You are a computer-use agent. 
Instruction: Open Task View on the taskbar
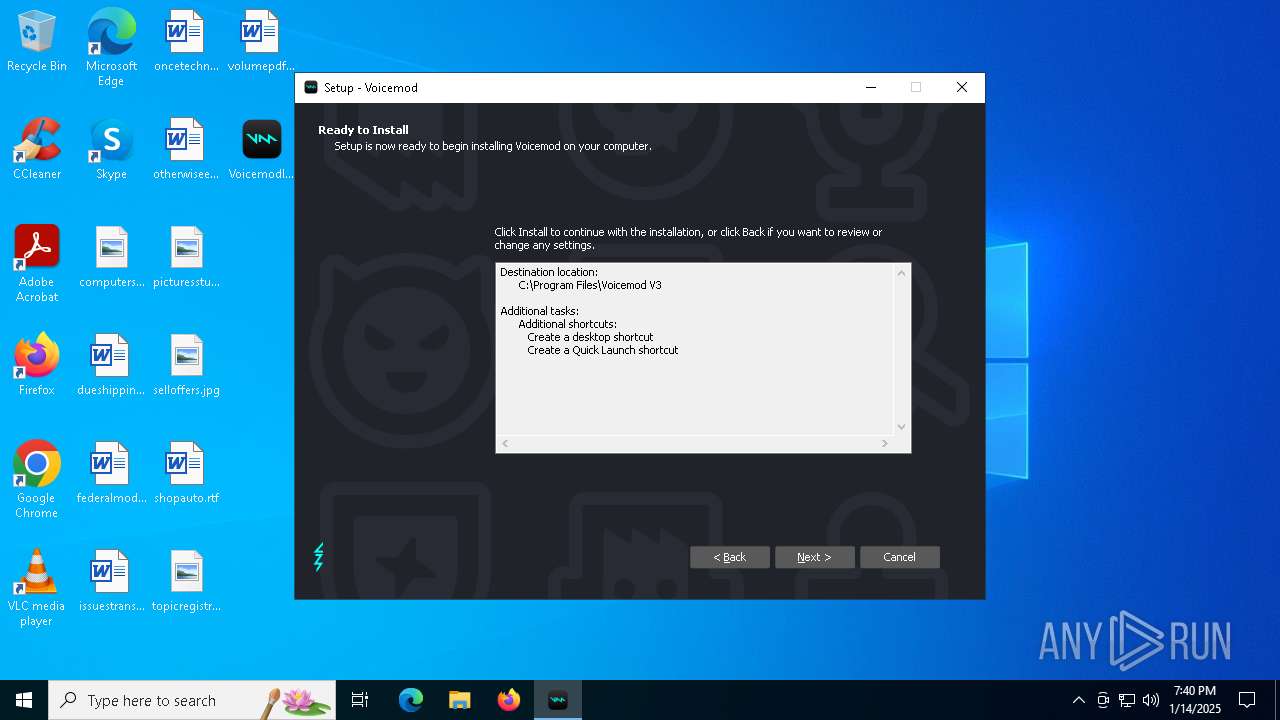click(x=360, y=700)
